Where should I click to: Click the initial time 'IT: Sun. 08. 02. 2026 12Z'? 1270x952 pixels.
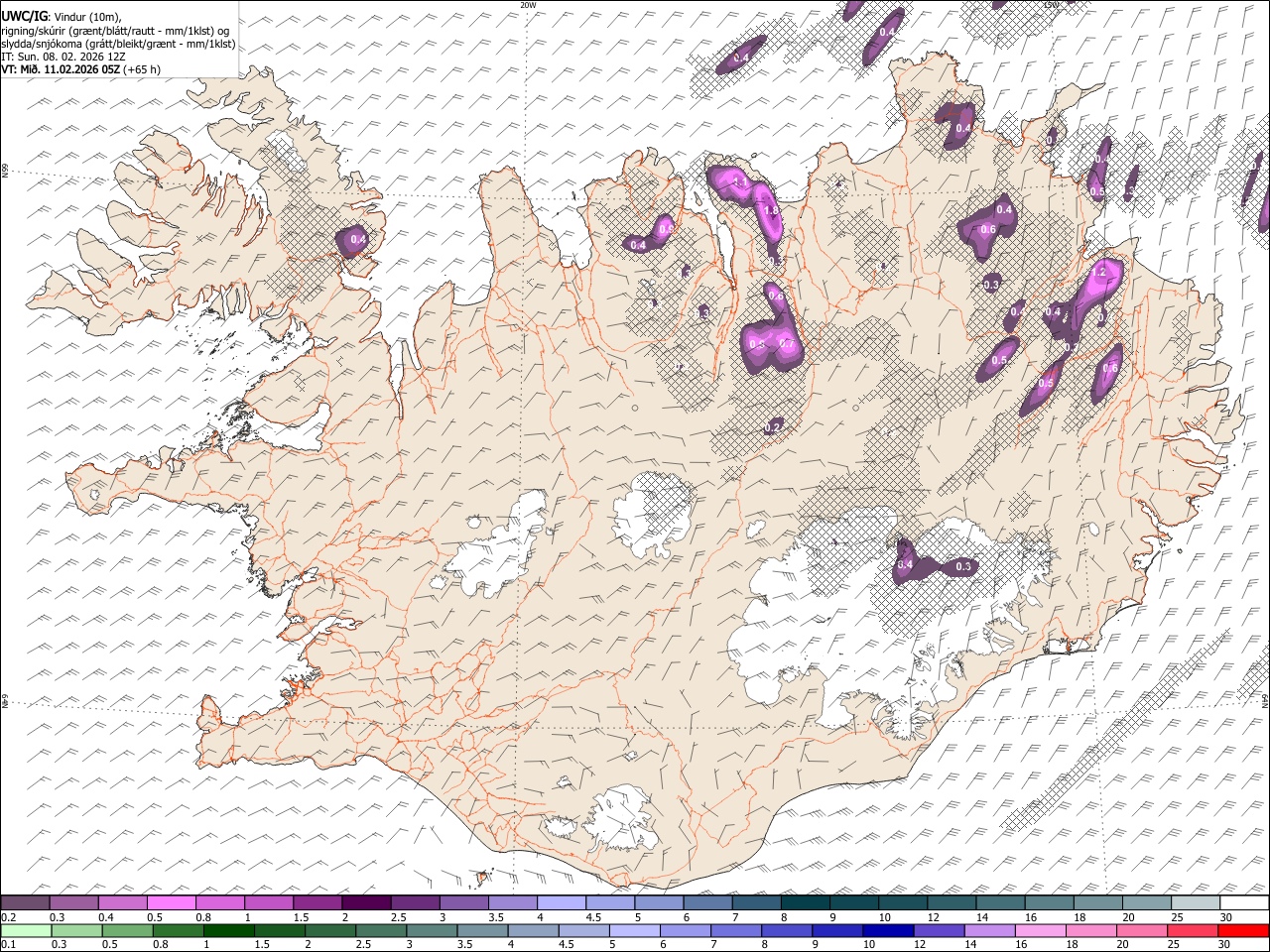[63, 57]
